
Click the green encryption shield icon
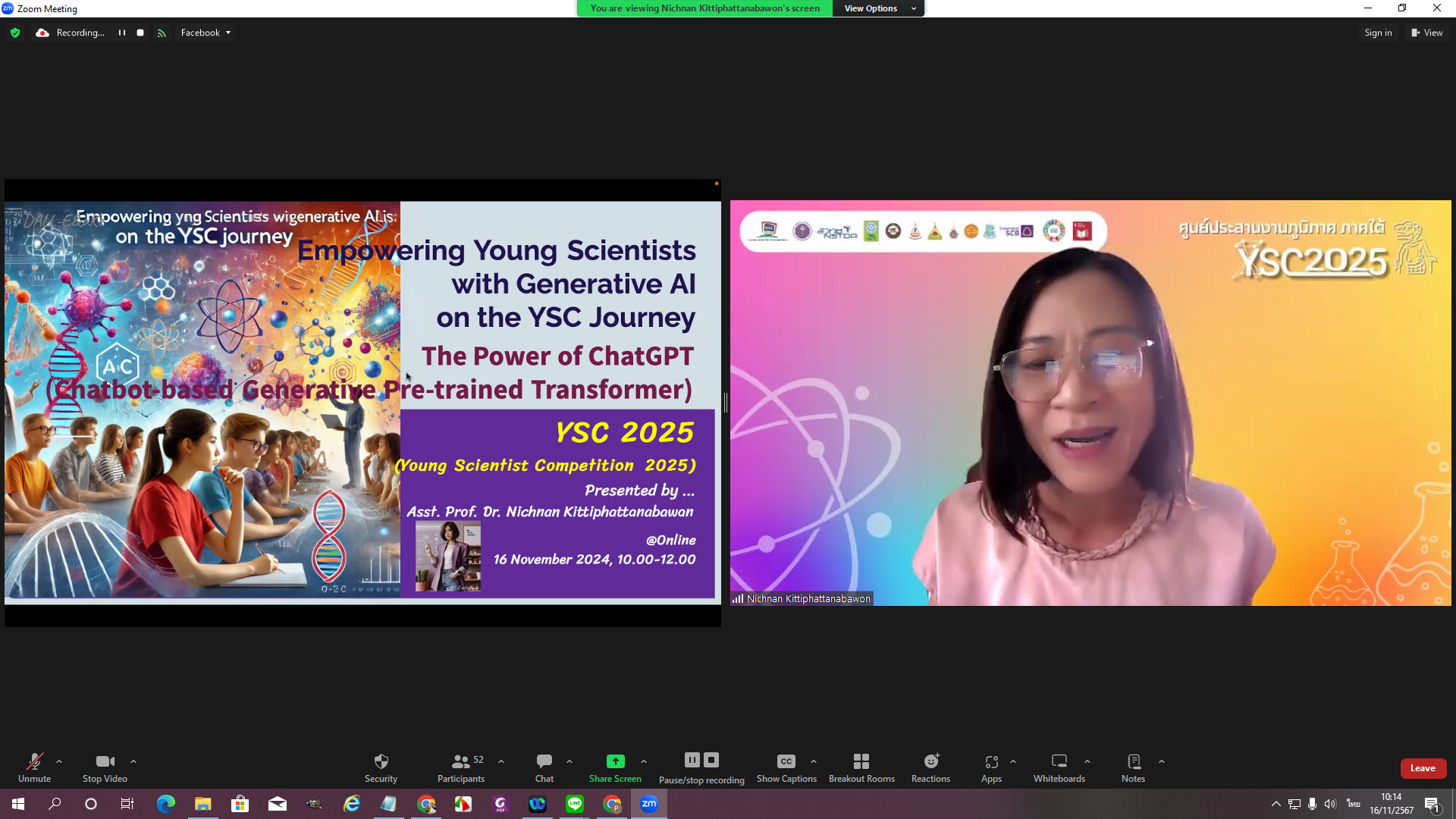[15, 33]
